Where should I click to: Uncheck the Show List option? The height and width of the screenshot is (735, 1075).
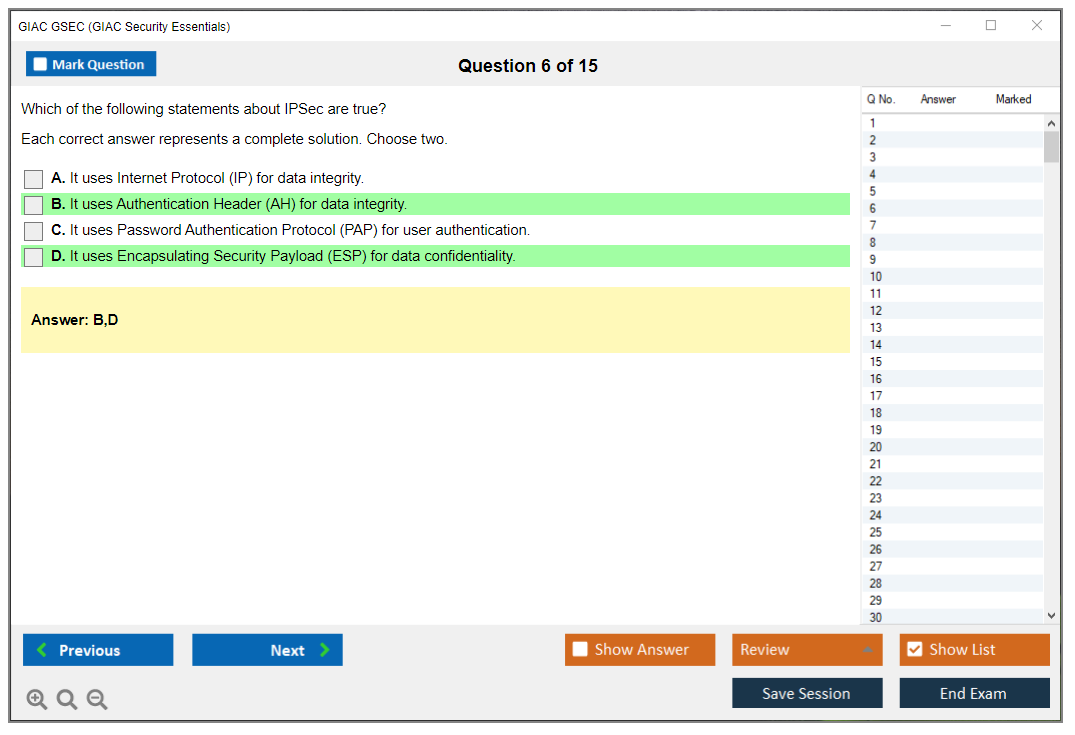914,650
